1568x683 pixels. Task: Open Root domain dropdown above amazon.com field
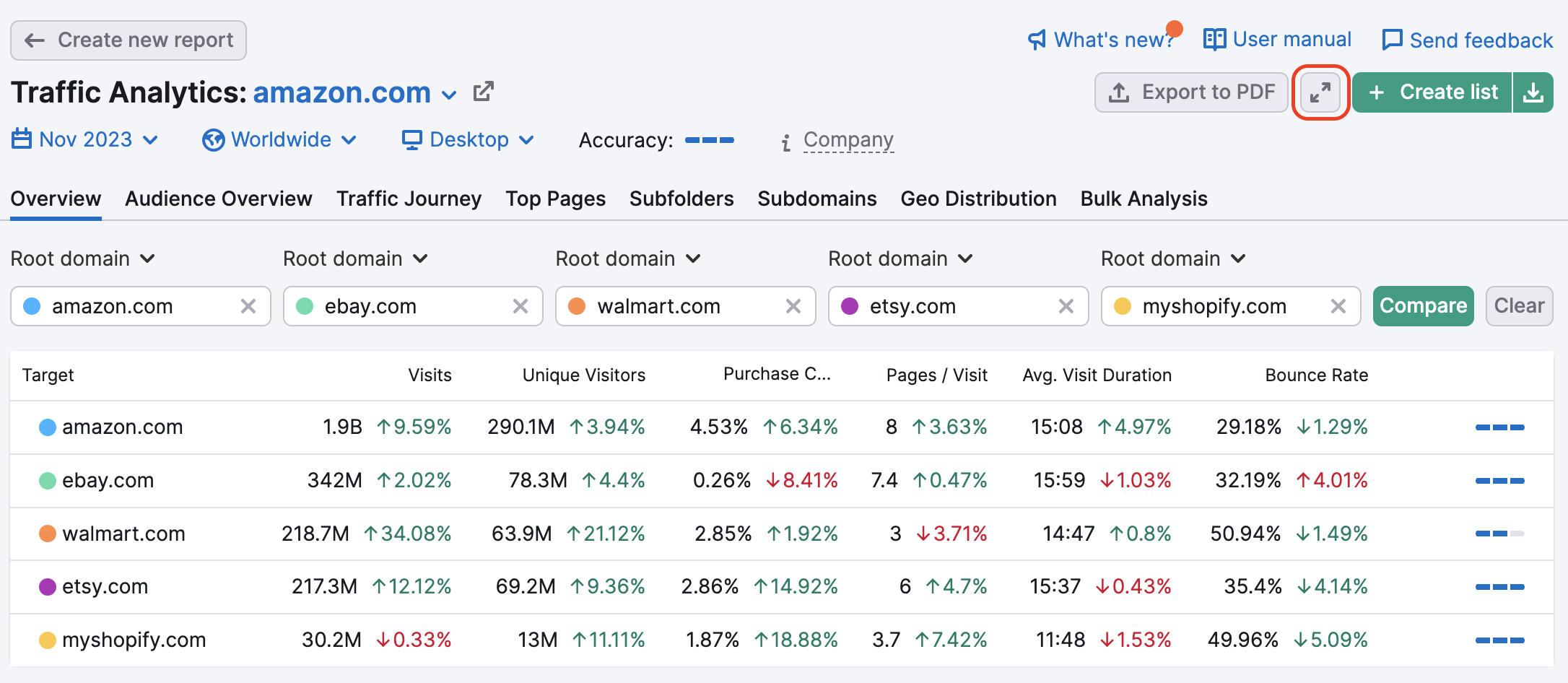pyautogui.click(x=83, y=258)
